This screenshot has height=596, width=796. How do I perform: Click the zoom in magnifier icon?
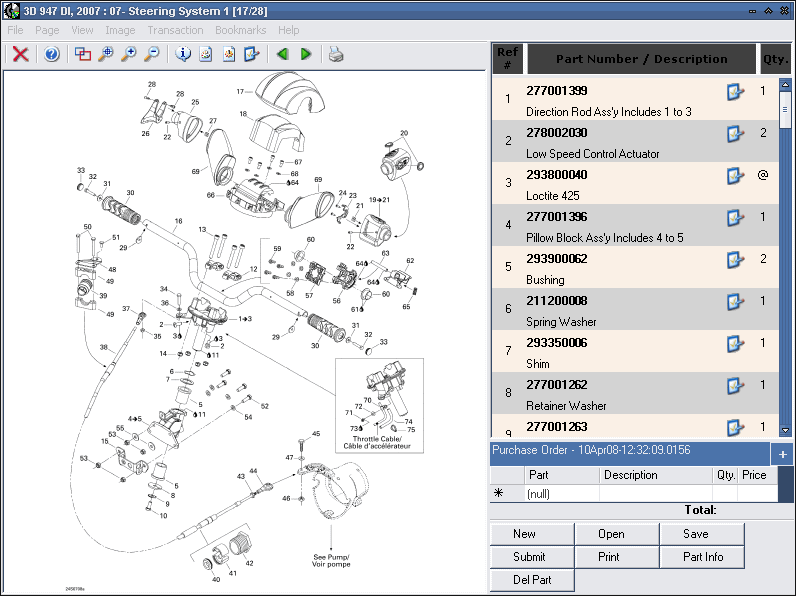click(128, 54)
